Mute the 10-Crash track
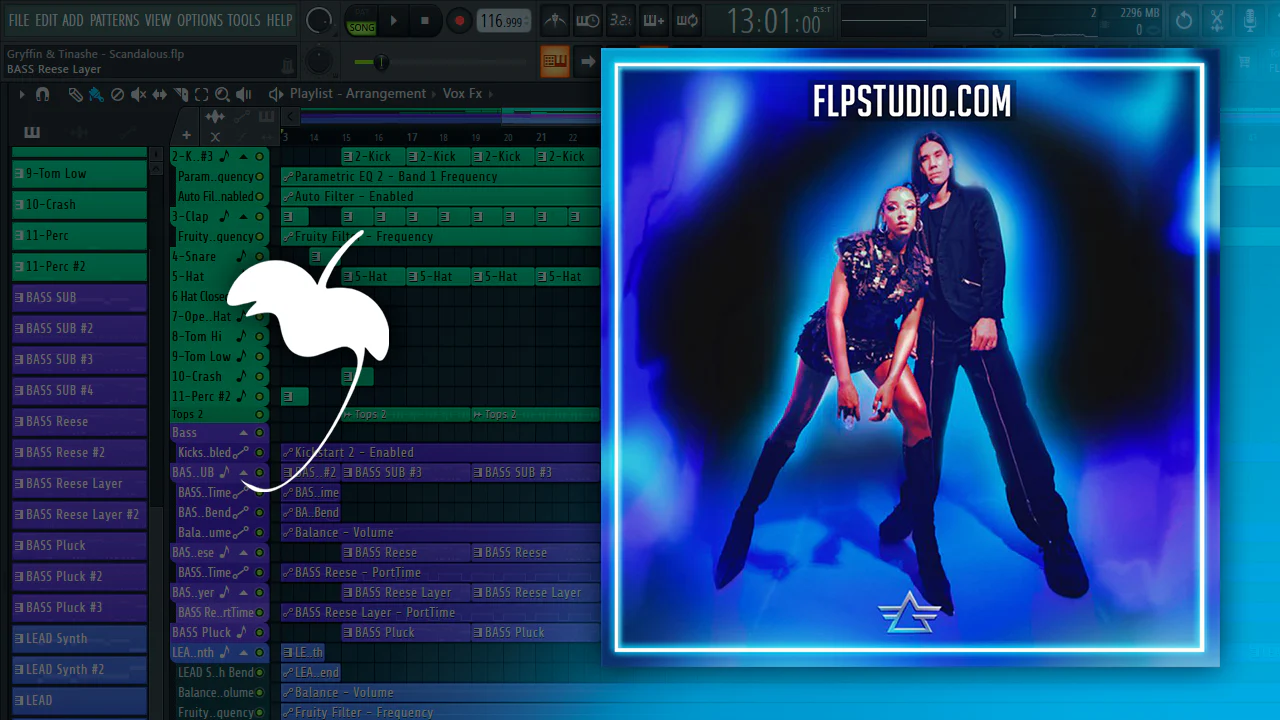 (x=260, y=376)
